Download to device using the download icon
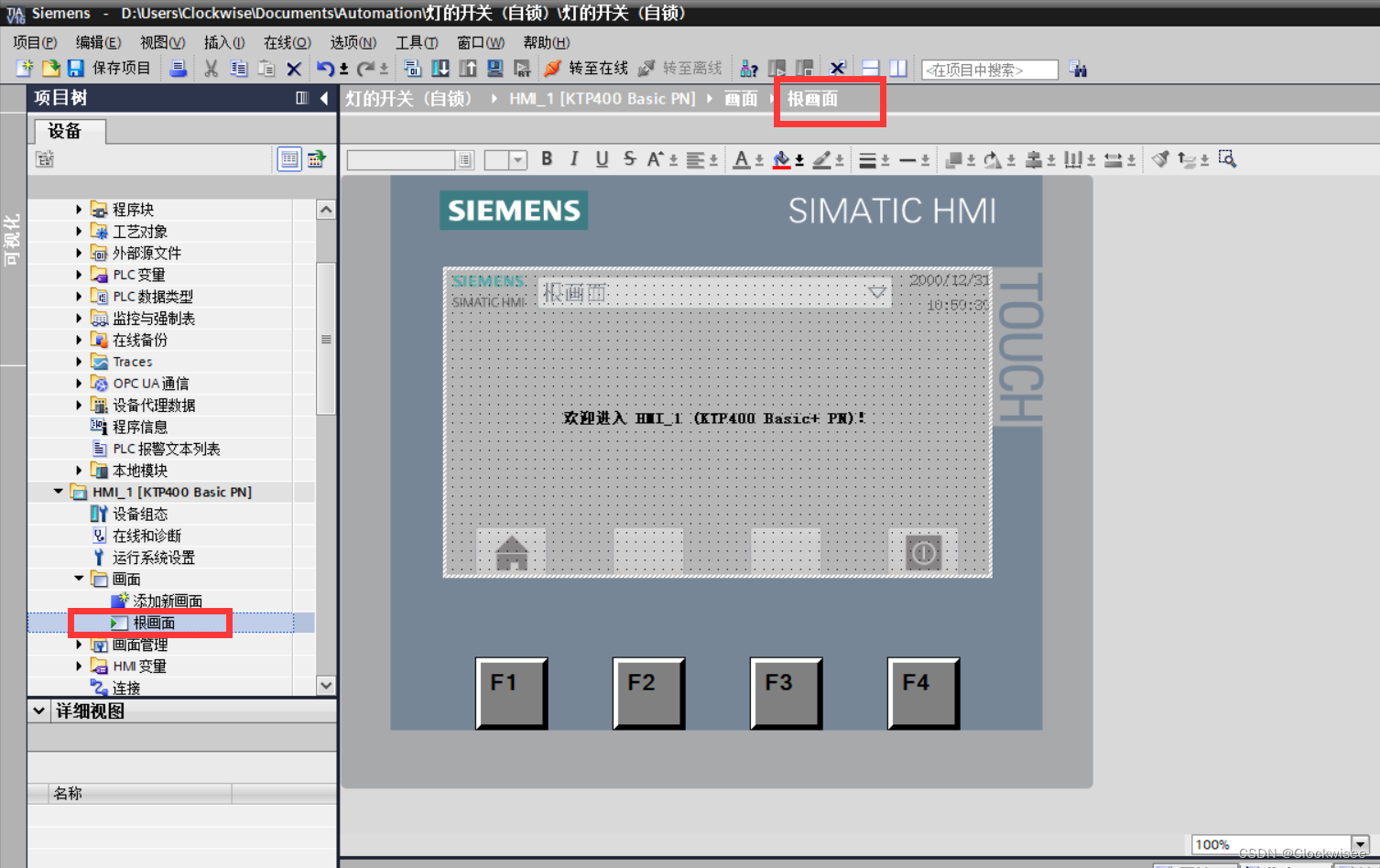The height and width of the screenshot is (868, 1380). 440,69
